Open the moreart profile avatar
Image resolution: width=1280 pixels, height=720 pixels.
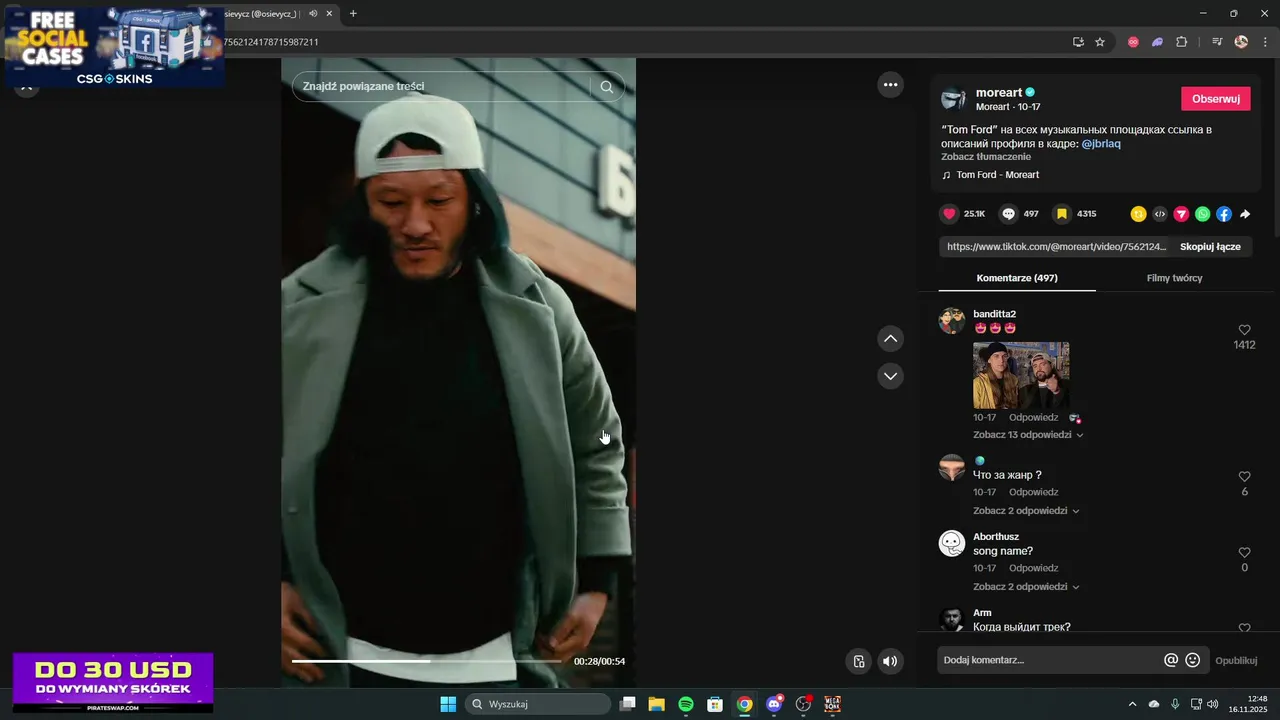[x=954, y=99]
